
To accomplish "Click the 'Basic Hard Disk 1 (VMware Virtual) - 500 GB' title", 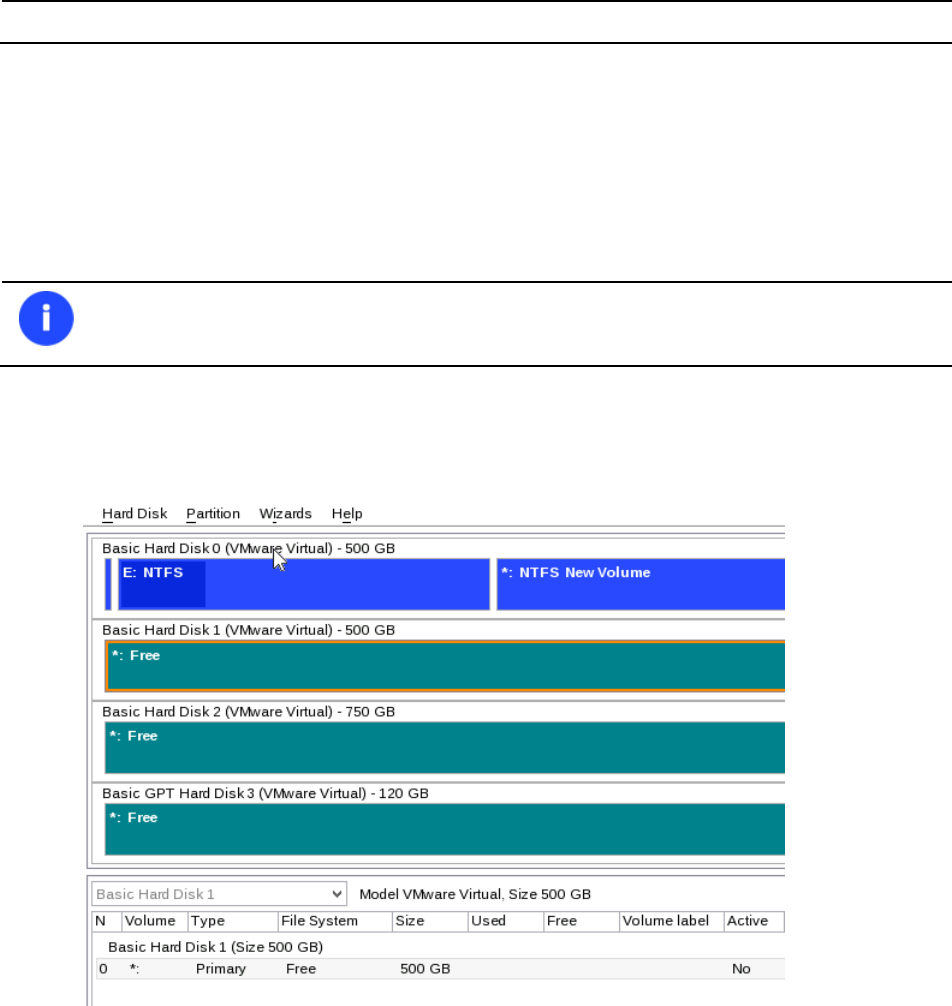I will pyautogui.click(x=248, y=630).
